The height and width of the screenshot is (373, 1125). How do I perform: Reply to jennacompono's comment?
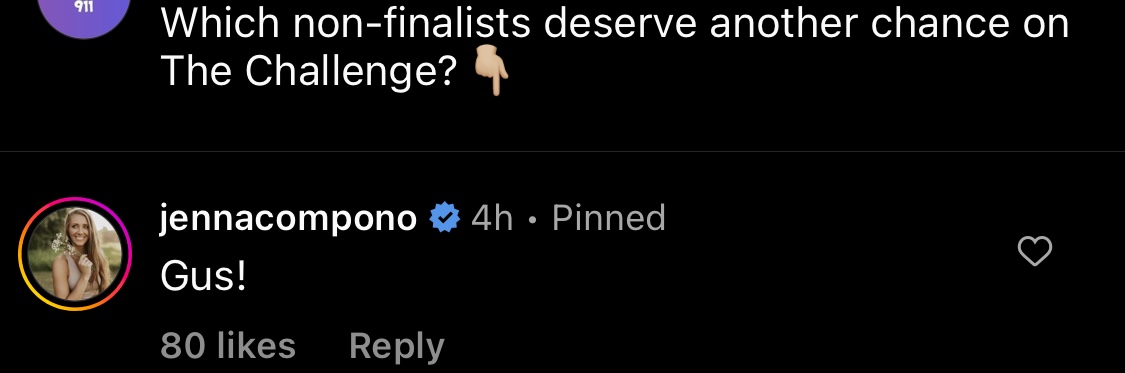pyautogui.click(x=397, y=346)
